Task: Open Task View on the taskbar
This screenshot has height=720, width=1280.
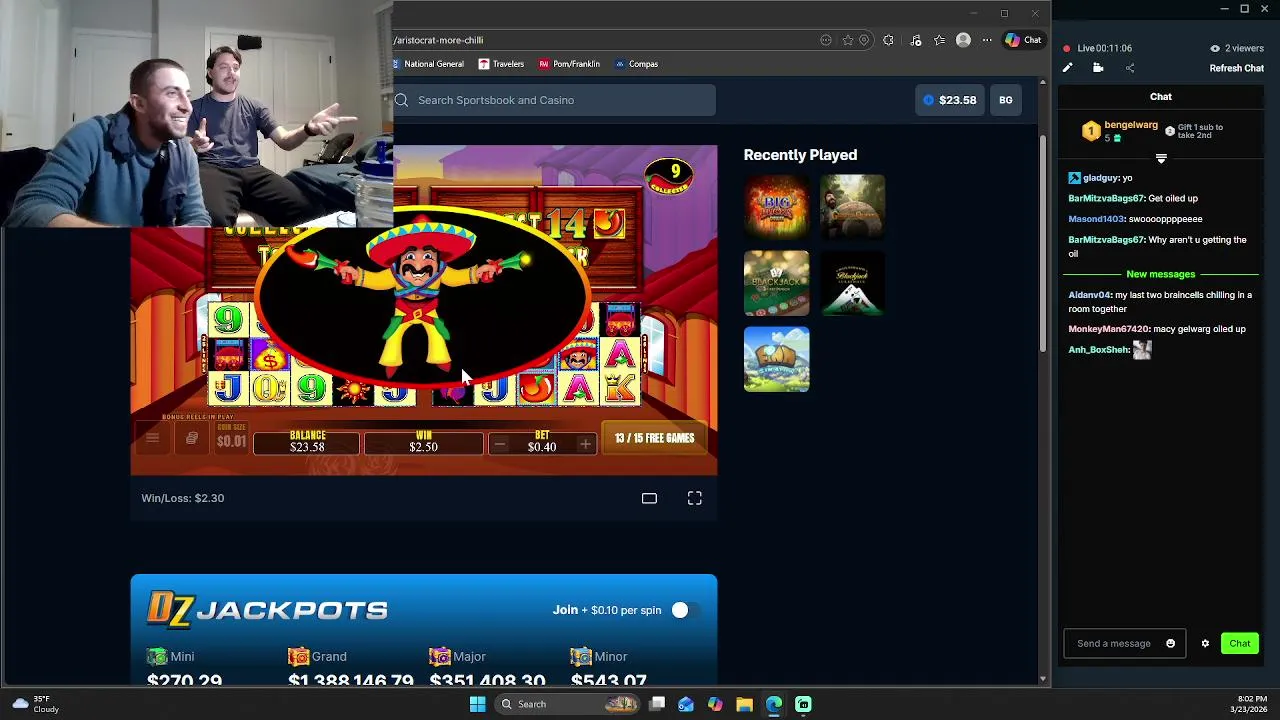Action: pyautogui.click(x=657, y=704)
